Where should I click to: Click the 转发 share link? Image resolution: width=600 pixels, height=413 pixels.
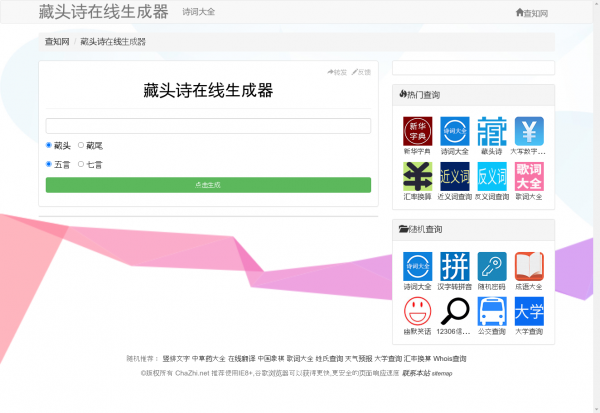[x=337, y=72]
